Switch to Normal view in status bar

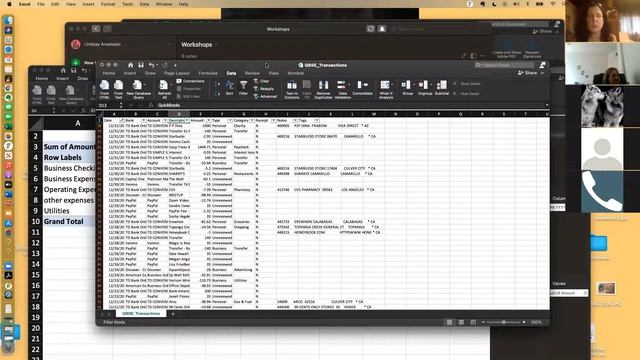click(x=449, y=322)
